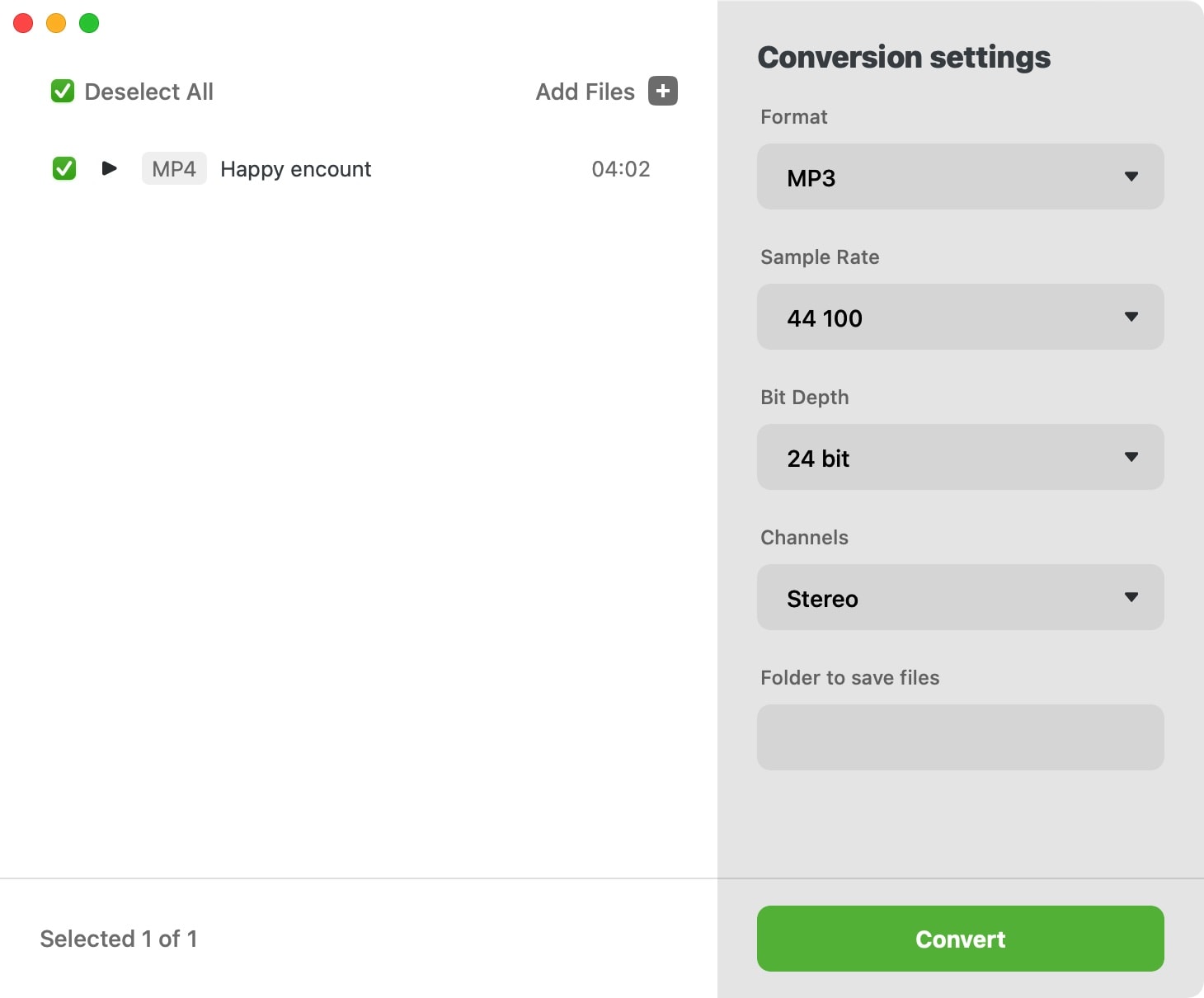Click the 04:02 duration of the file
Image resolution: width=1204 pixels, height=998 pixels.
tap(621, 169)
